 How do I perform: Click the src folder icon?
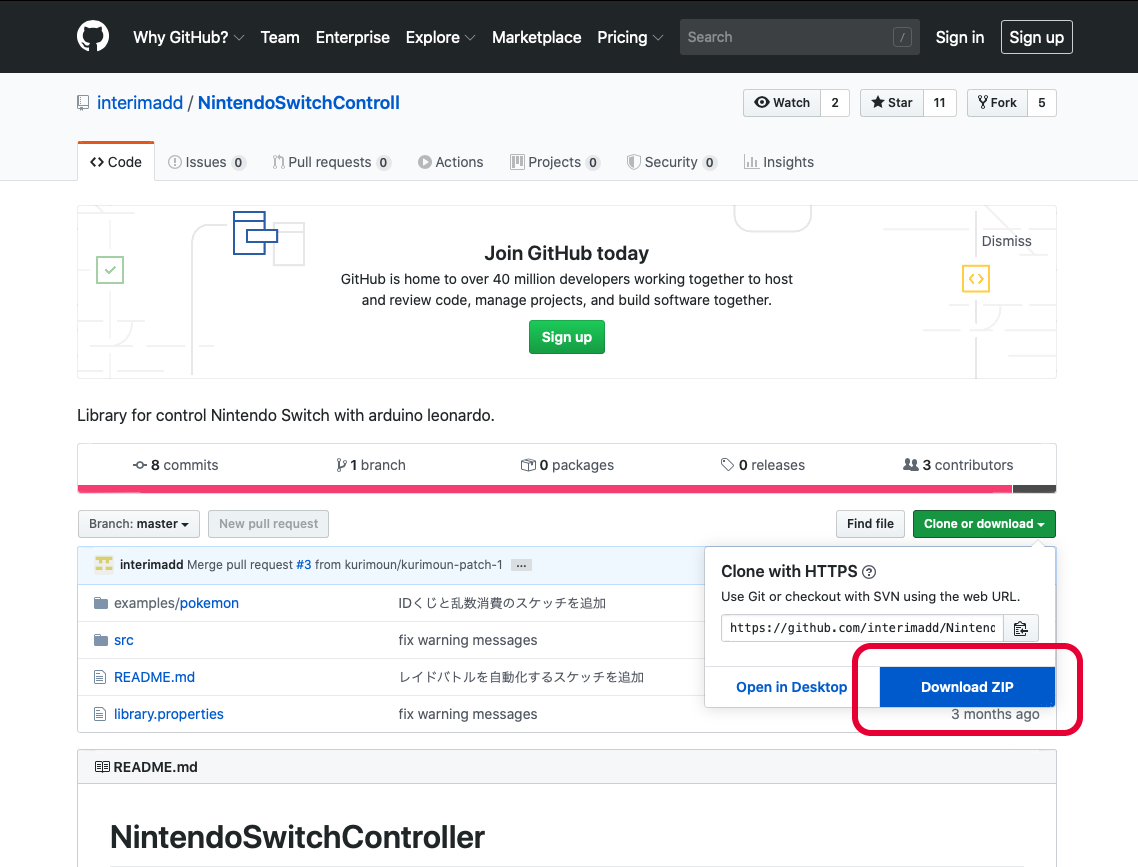(101, 640)
